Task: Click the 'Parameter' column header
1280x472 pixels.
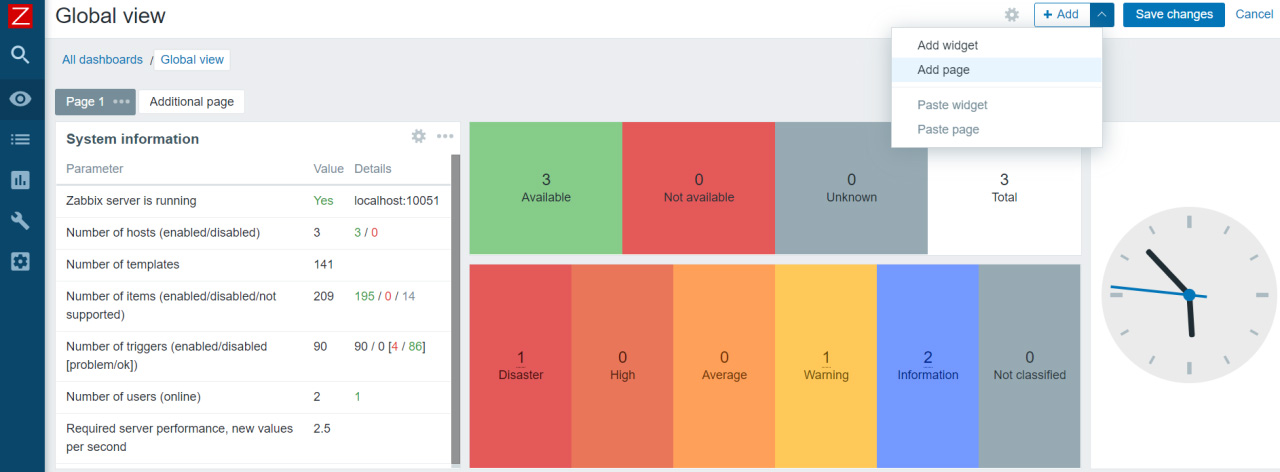Action: point(95,169)
